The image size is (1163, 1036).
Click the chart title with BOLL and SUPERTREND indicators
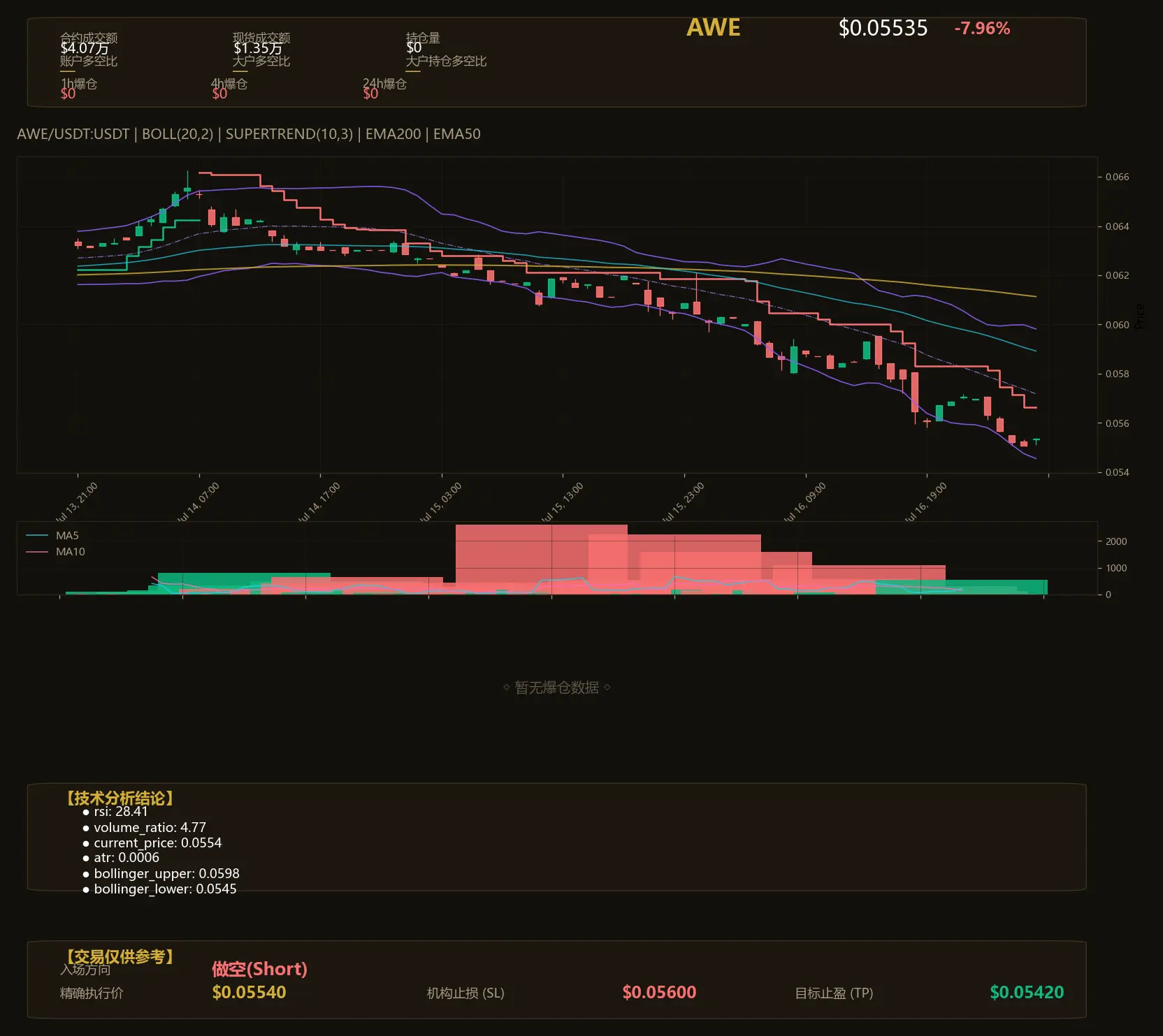pos(249,134)
